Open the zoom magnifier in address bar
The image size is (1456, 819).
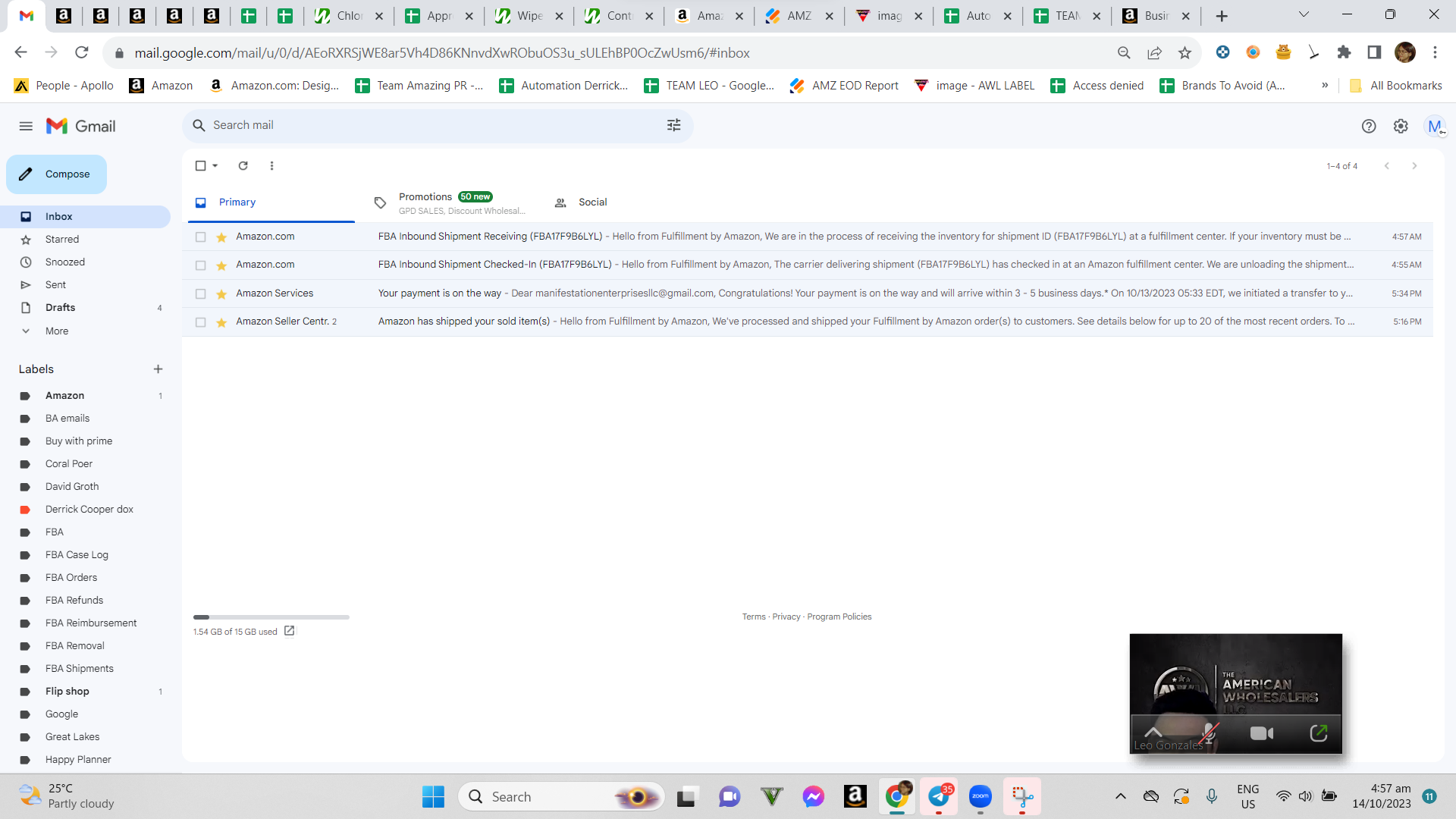click(x=1124, y=53)
